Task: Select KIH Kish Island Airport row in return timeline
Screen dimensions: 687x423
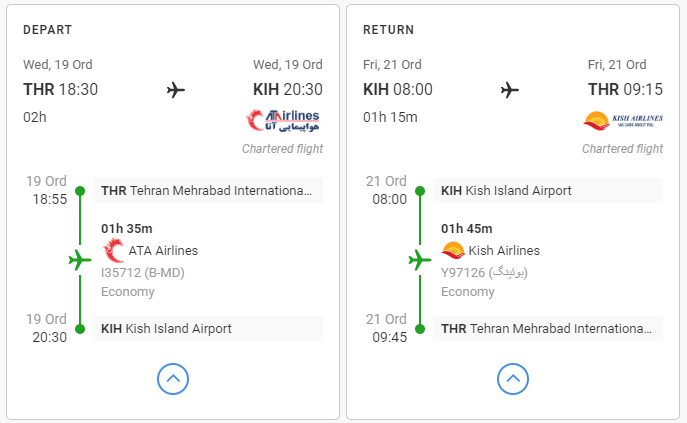Action: point(548,191)
